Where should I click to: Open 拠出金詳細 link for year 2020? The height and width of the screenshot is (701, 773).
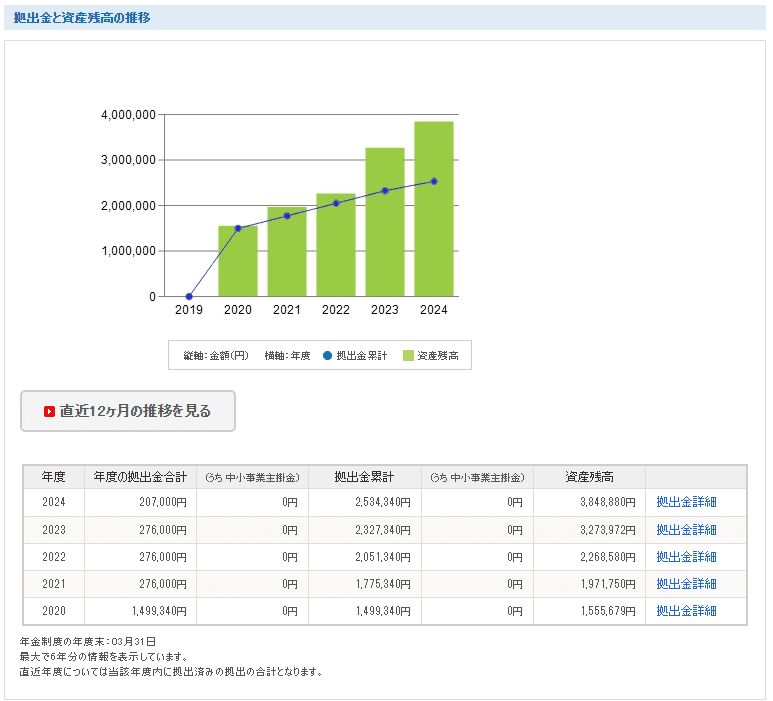pyautogui.click(x=686, y=611)
